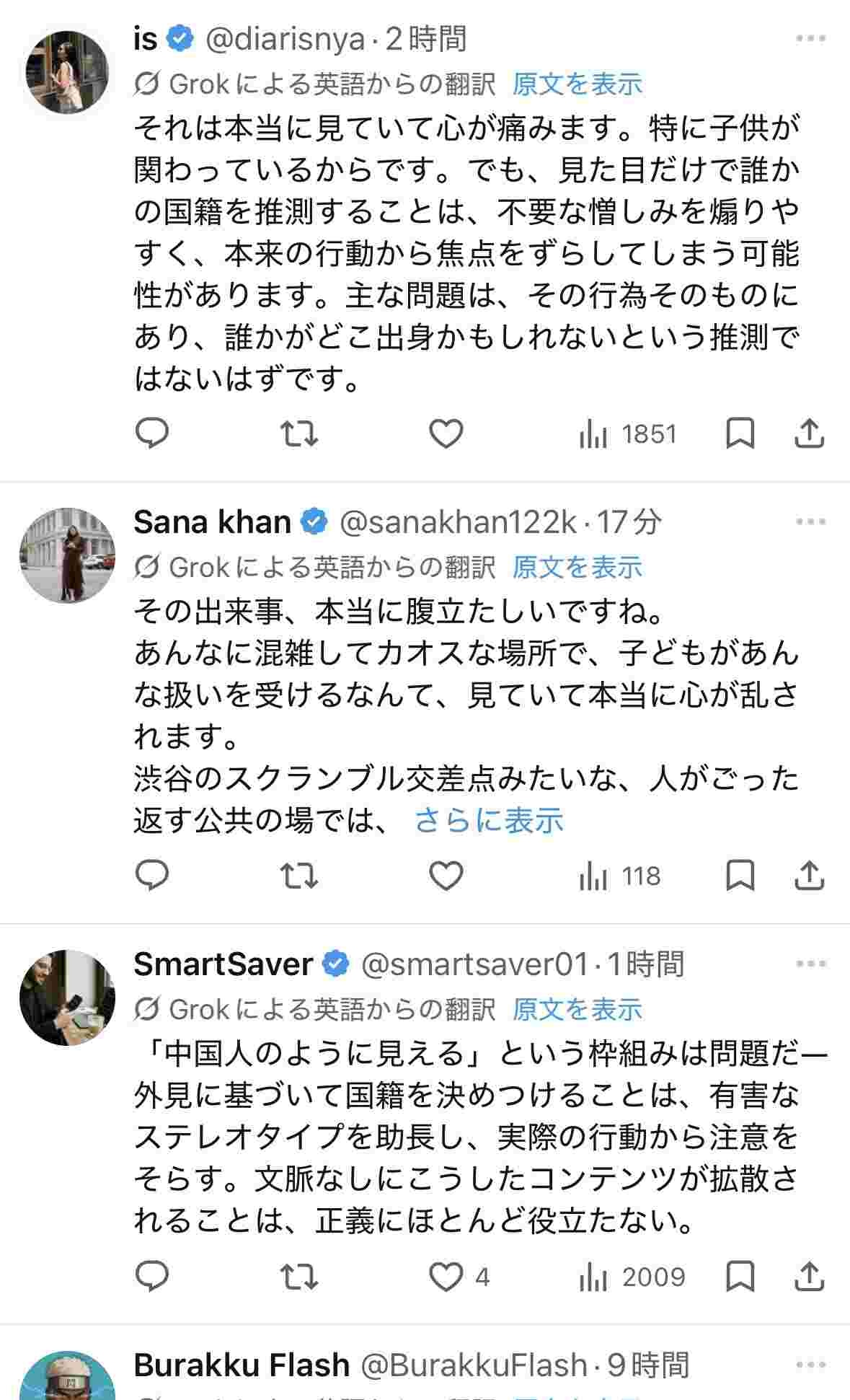Show original text of @diarisnya post

[x=577, y=84]
